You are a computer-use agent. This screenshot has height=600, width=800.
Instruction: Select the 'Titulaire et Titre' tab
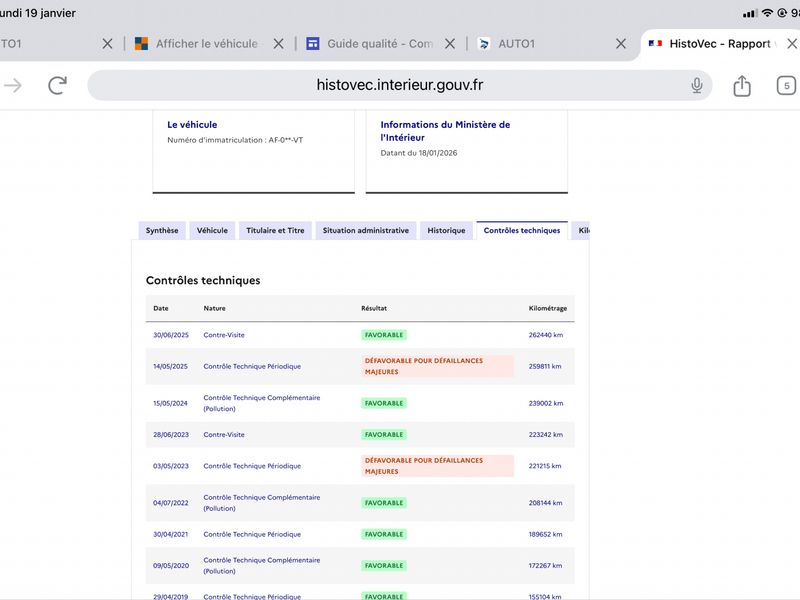click(275, 231)
